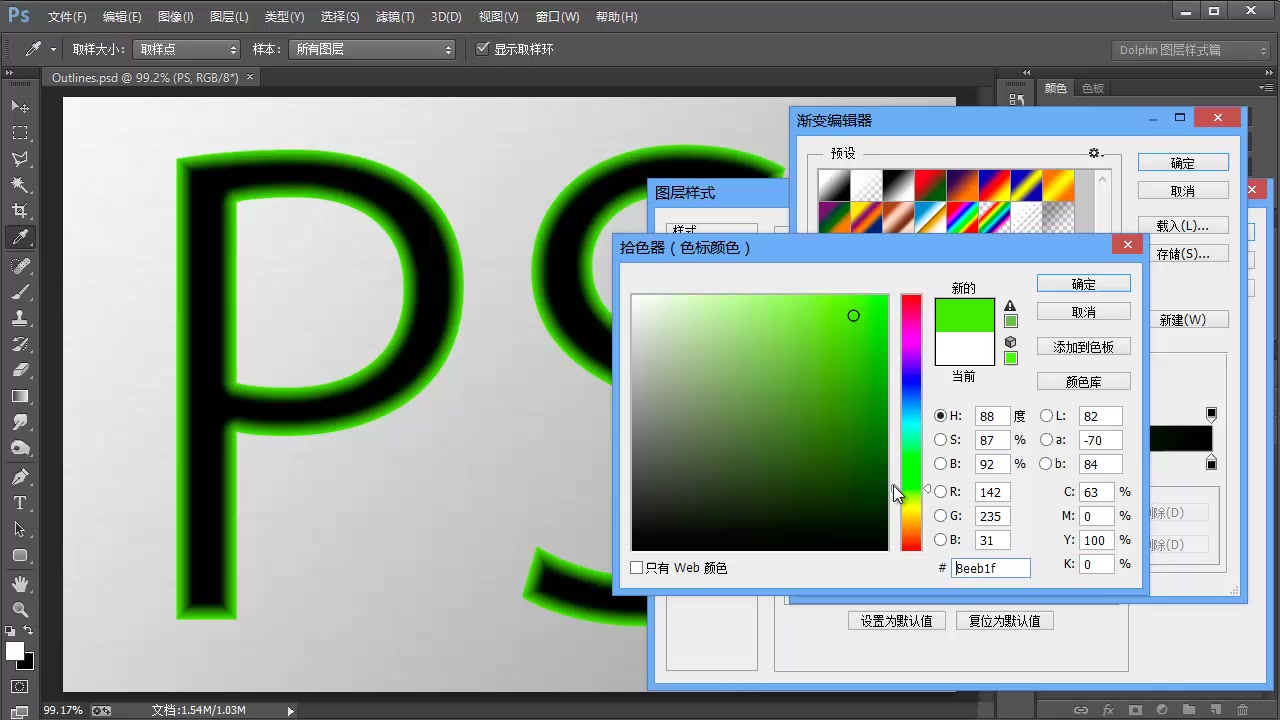Click the not-web-safe cube icon
This screenshot has height=720, width=1280.
point(1010,342)
